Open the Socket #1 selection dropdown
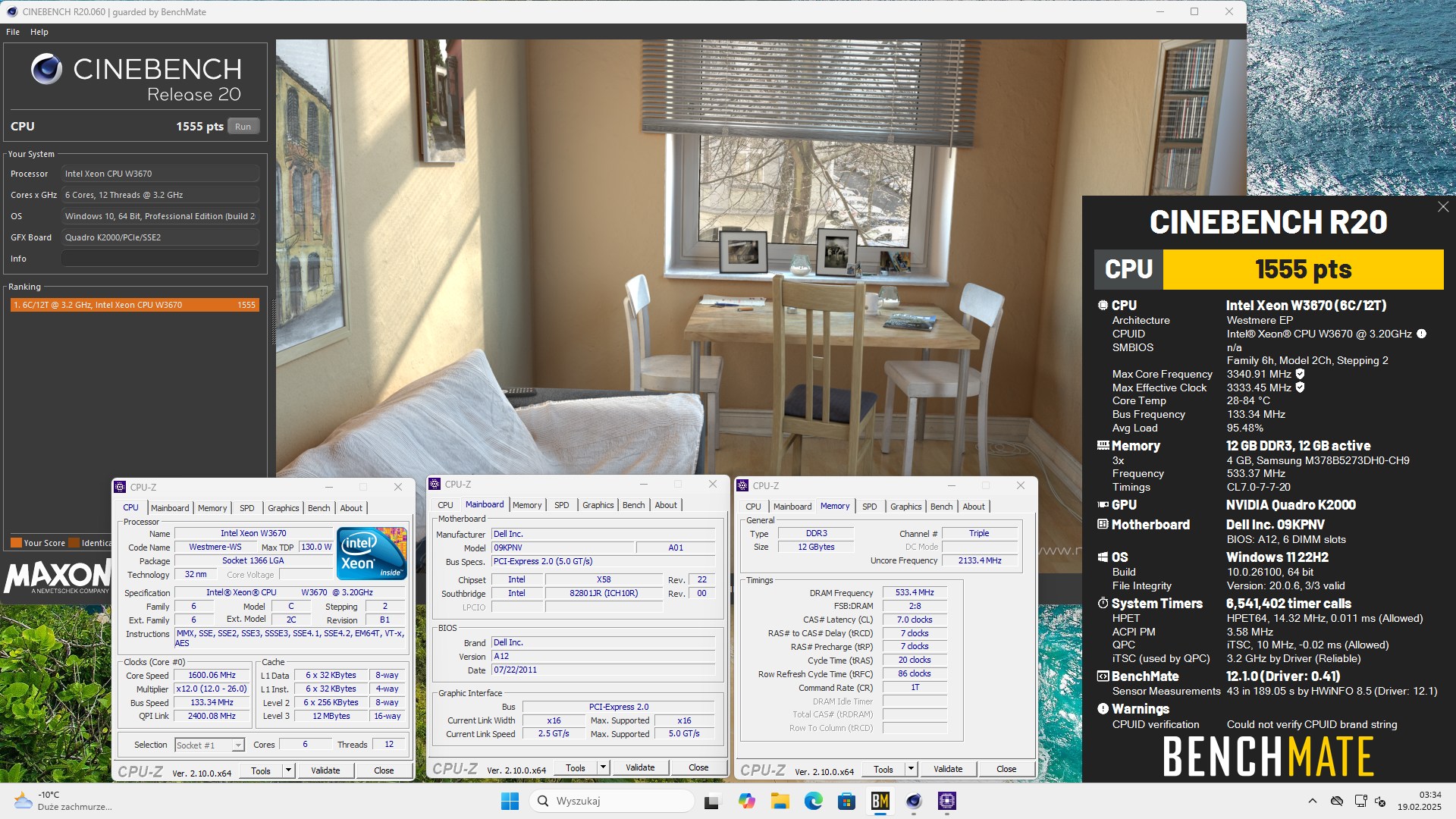This screenshot has width=1456, height=819. click(x=209, y=745)
